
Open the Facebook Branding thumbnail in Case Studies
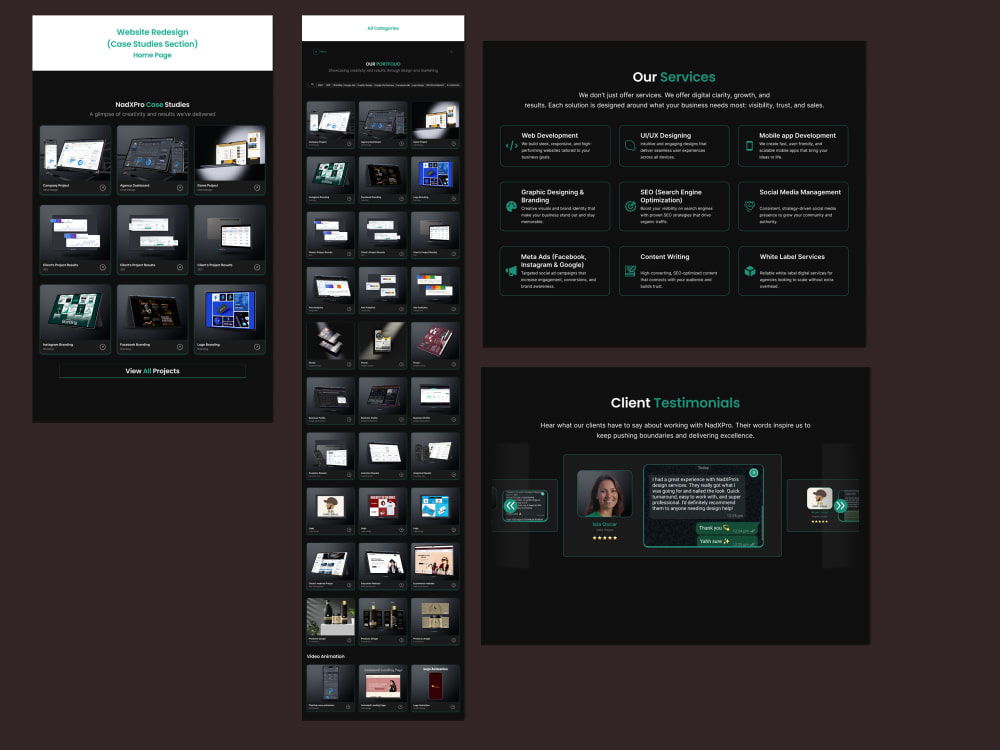152,312
